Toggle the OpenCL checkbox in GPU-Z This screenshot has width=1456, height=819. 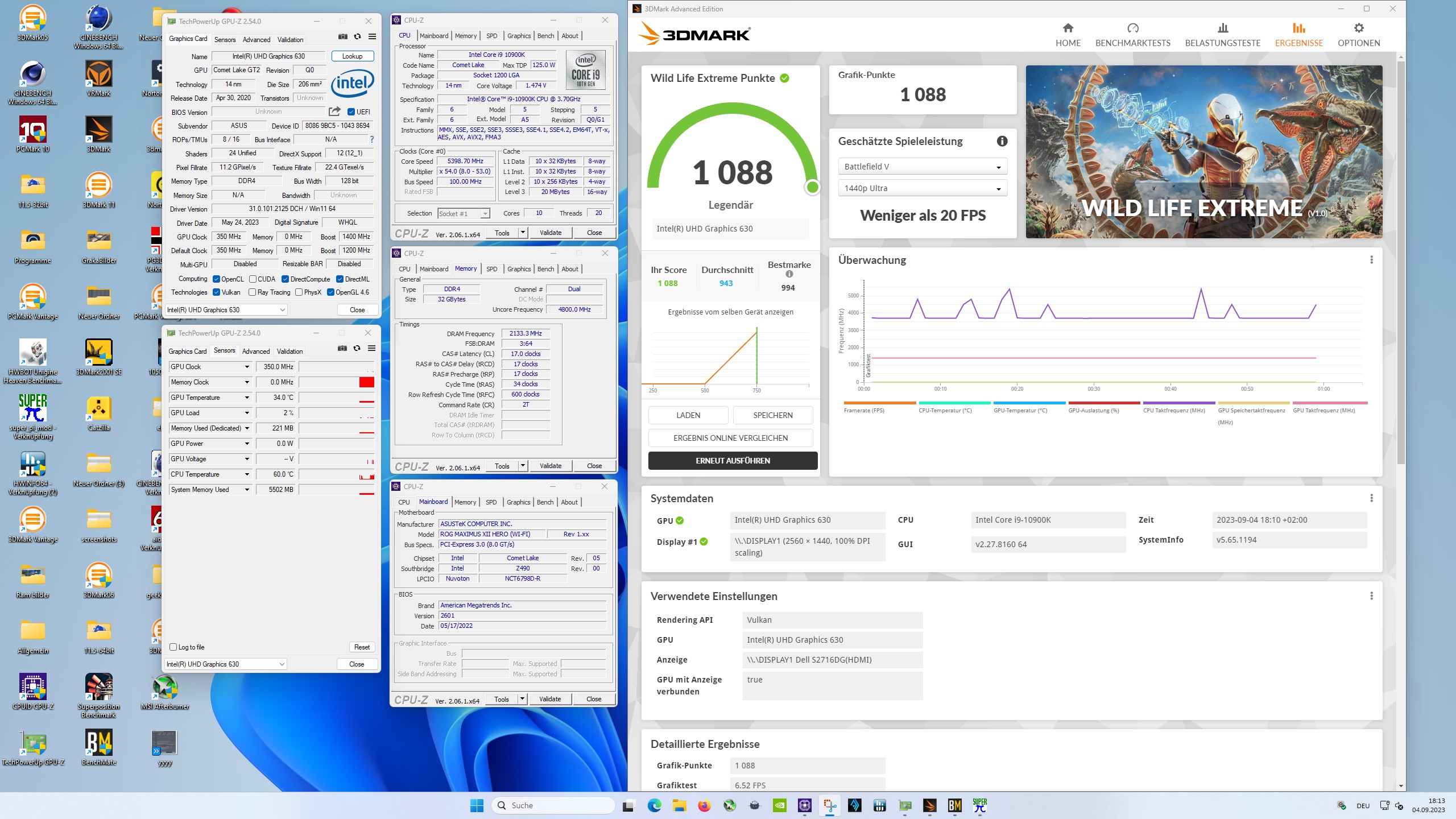(x=216, y=279)
